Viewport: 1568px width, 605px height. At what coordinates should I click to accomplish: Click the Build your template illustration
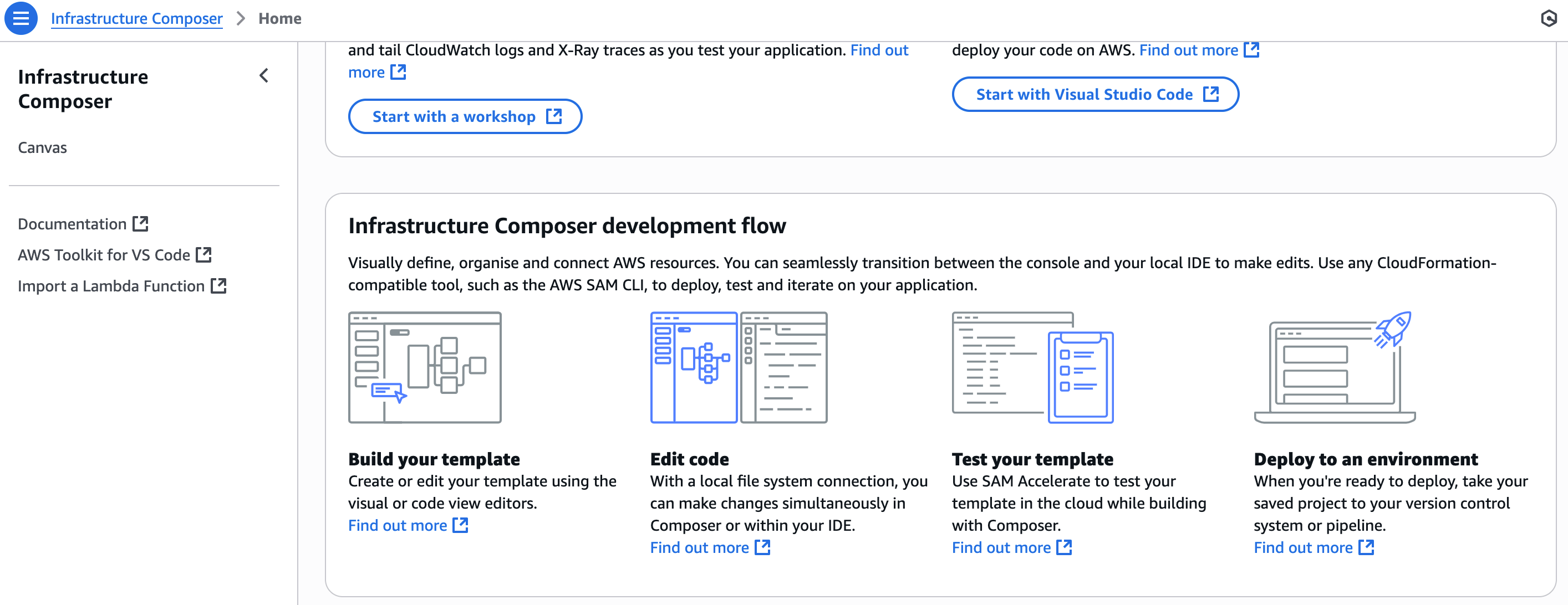pos(424,367)
